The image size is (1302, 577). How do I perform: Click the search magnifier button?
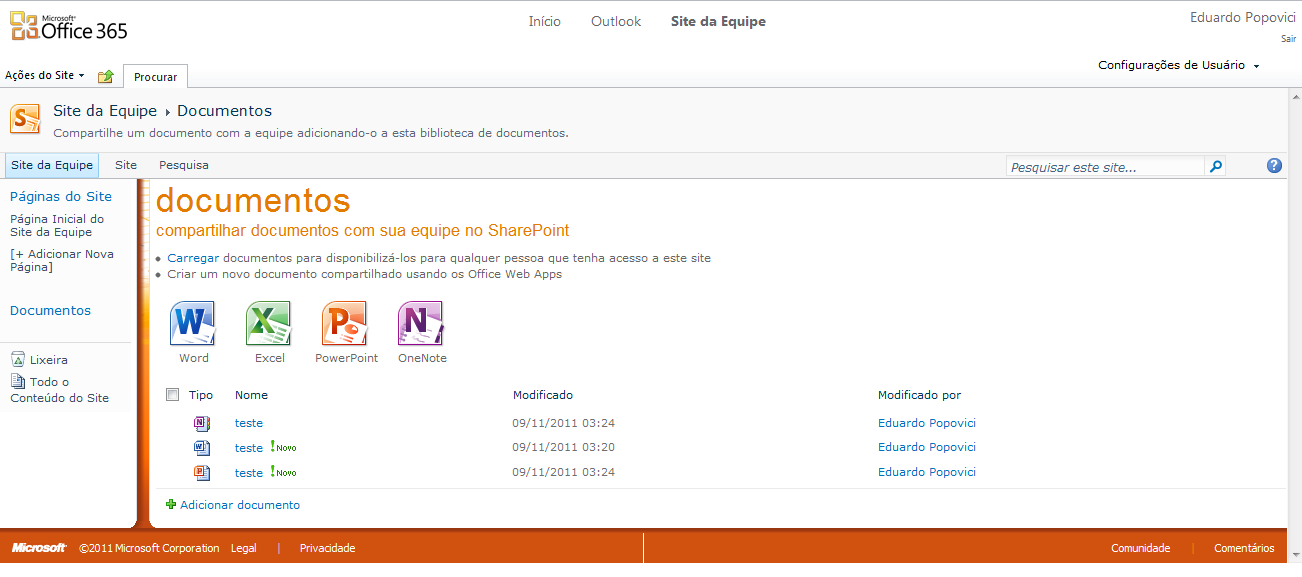pyautogui.click(x=1215, y=167)
